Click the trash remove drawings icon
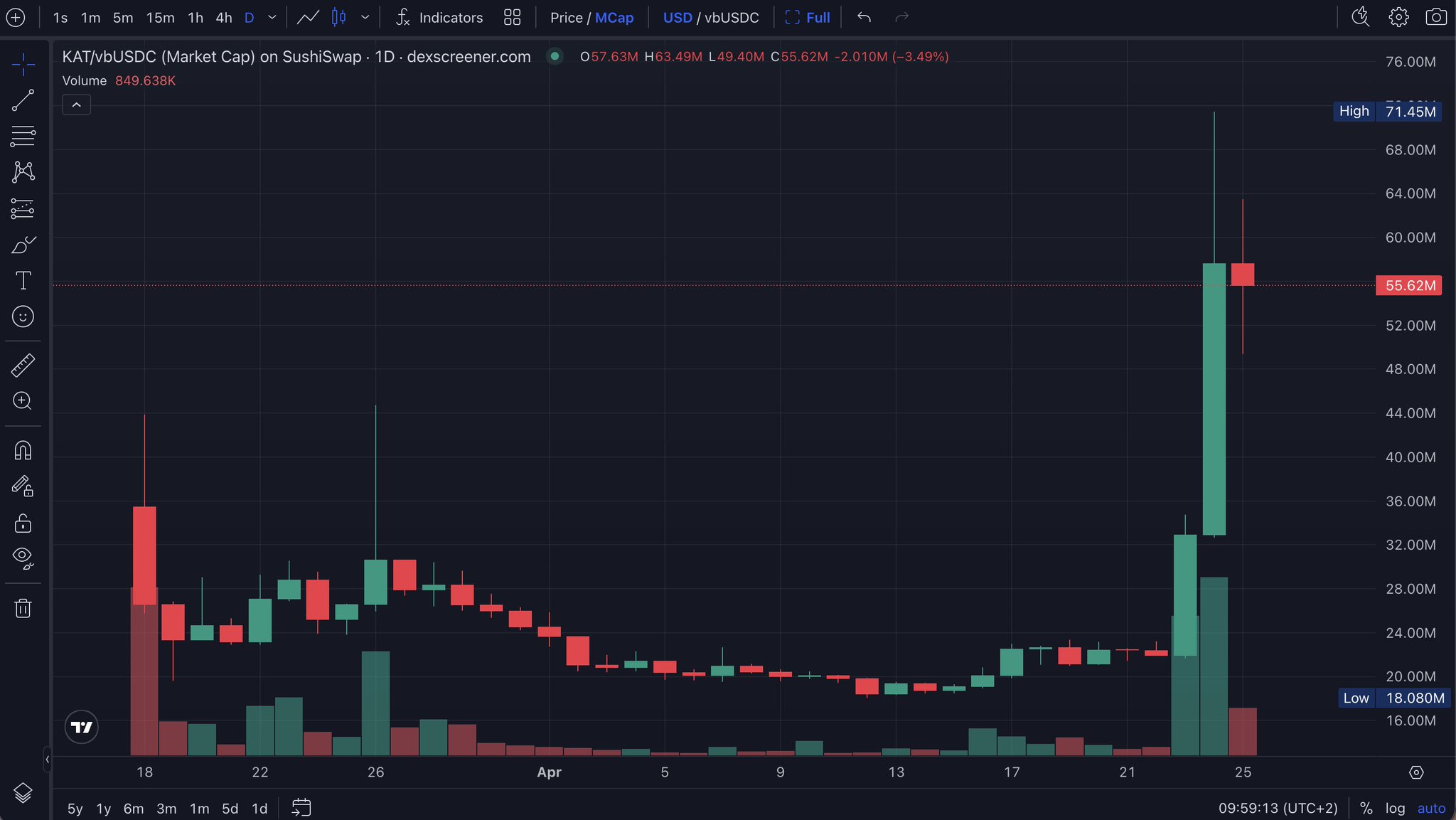Image resolution: width=1456 pixels, height=820 pixels. point(23,608)
